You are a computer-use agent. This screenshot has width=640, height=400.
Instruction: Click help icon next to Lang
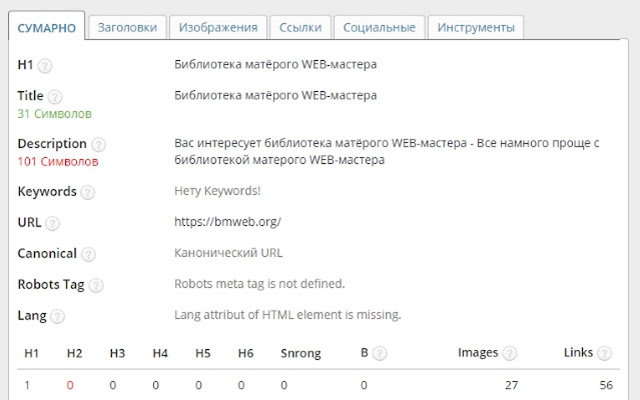(58, 316)
